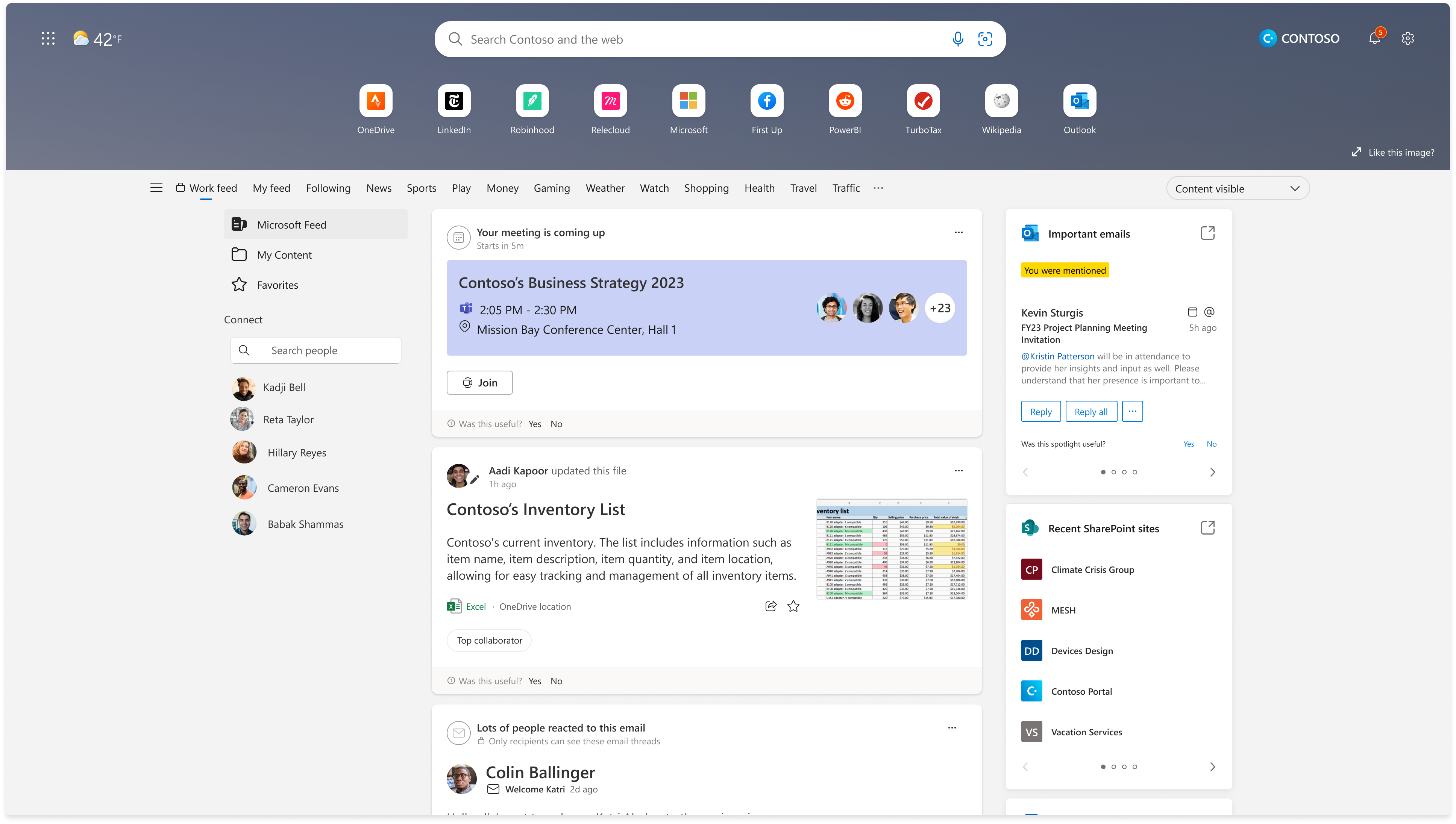Go to second Important emails carousel dot
1456x824 pixels.
coord(1113,472)
